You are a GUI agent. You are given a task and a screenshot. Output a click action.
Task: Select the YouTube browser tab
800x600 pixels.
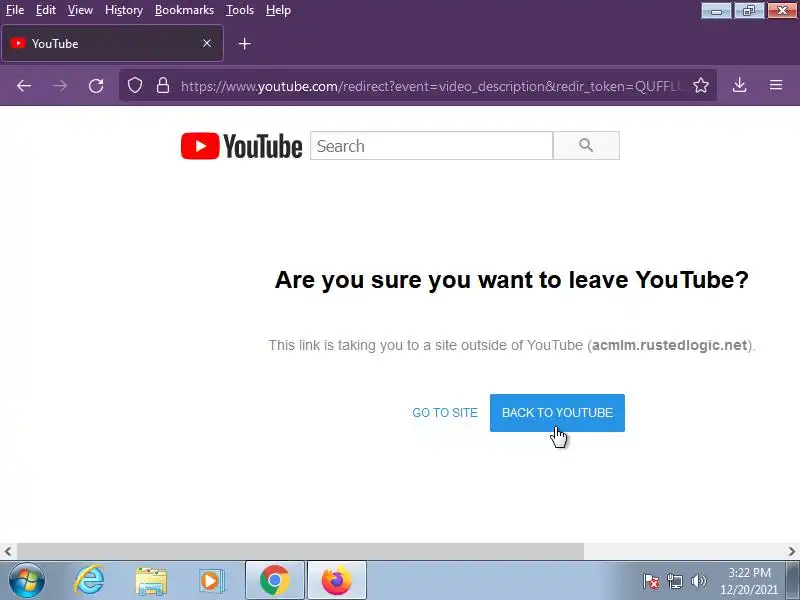pos(112,43)
